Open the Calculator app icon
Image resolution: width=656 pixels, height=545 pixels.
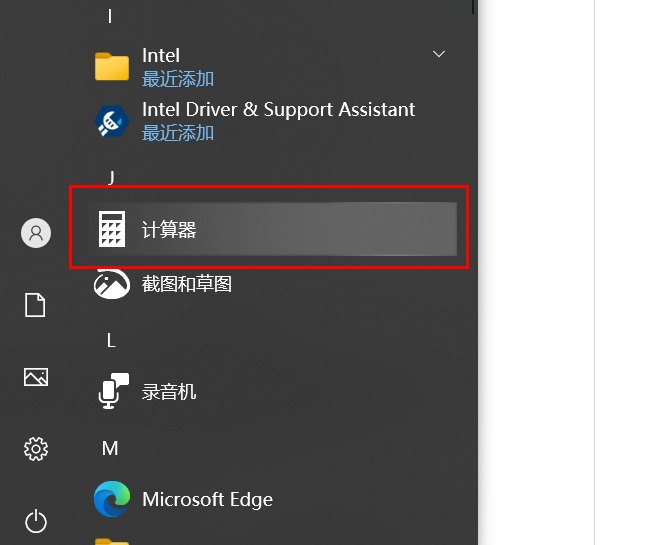[x=112, y=230]
